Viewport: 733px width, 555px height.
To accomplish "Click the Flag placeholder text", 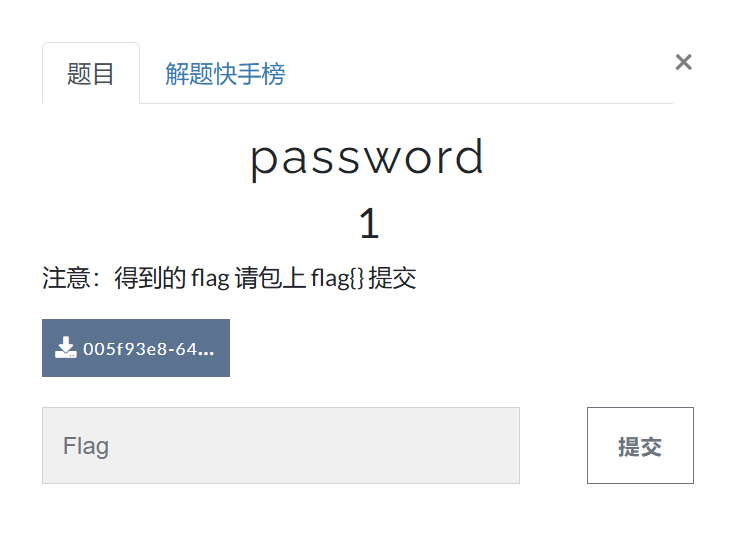I will (x=86, y=446).
